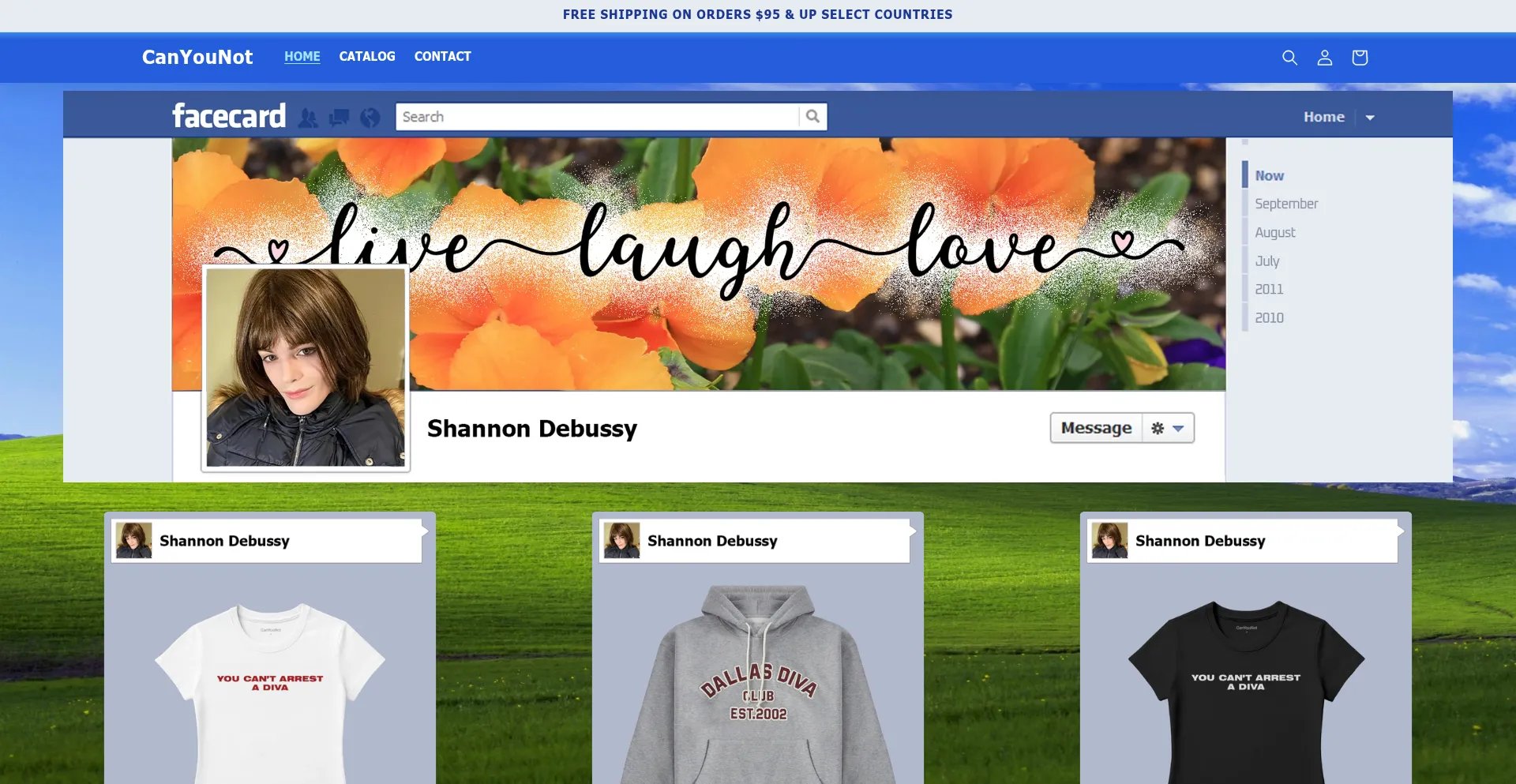This screenshot has height=784, width=1516.
Task: Click Shannon Debussy name on hoodie post
Action: click(x=712, y=541)
